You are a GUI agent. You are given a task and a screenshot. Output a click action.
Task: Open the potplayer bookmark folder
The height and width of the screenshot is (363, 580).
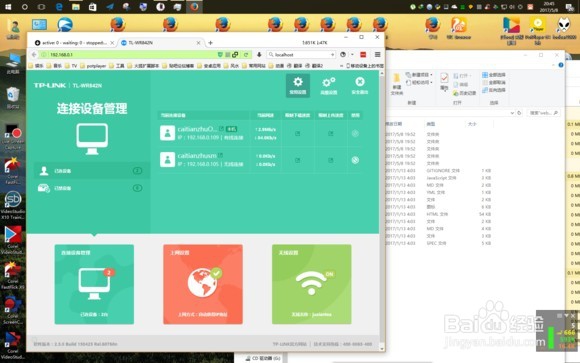(x=93, y=65)
